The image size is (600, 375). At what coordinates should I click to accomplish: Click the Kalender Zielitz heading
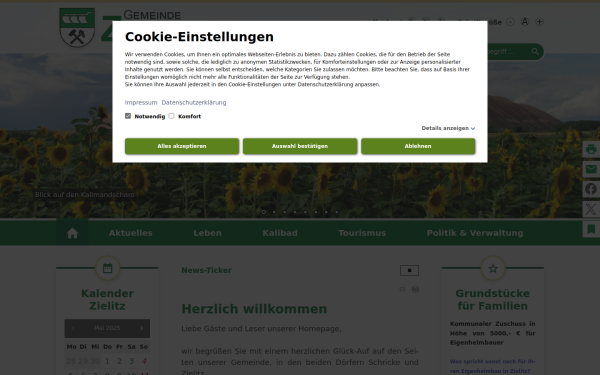tap(108, 300)
